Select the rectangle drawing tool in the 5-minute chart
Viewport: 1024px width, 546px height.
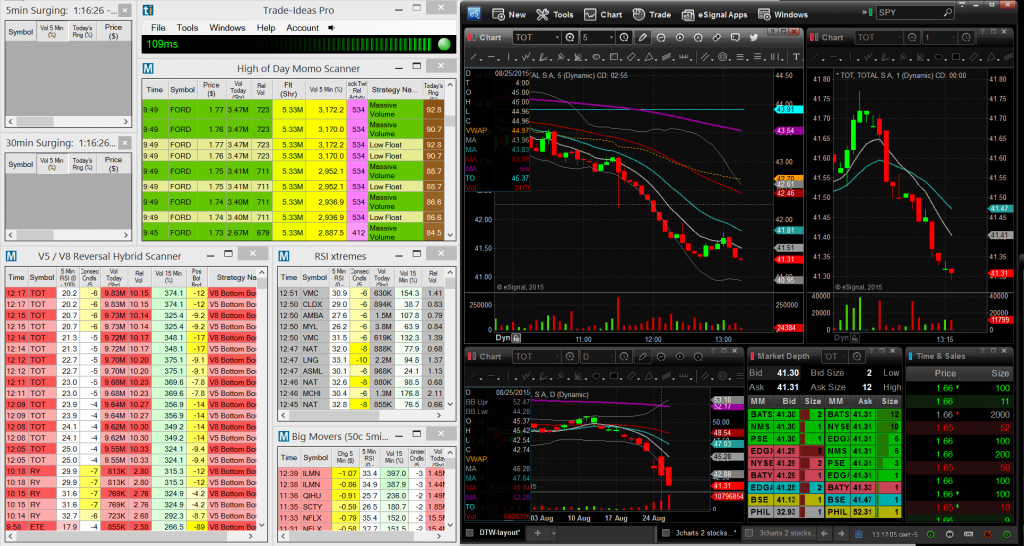click(614, 57)
